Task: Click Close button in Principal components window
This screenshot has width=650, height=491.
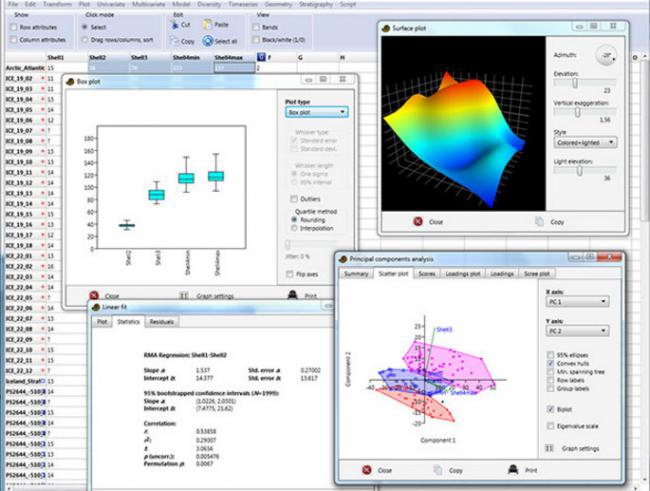Action: (377, 470)
